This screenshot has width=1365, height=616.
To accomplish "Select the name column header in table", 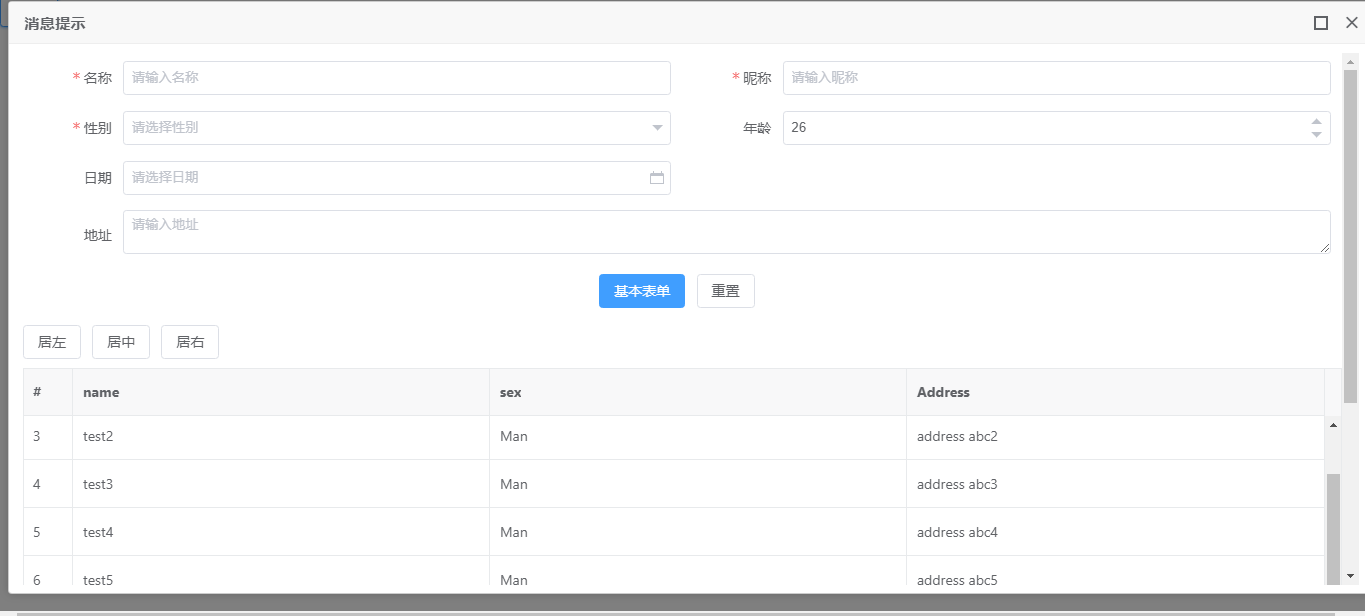I will [x=100, y=392].
